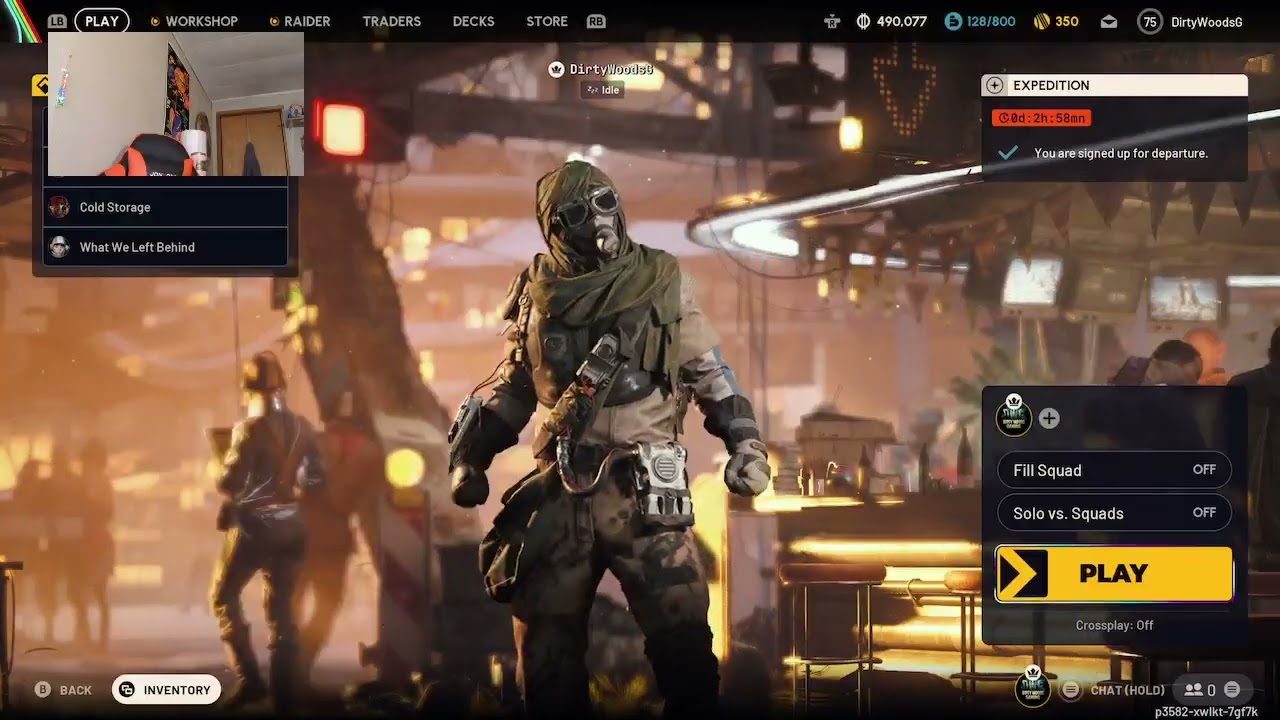This screenshot has height=720, width=1280.
Task: Click the LB bumper icon
Action: click(x=57, y=21)
